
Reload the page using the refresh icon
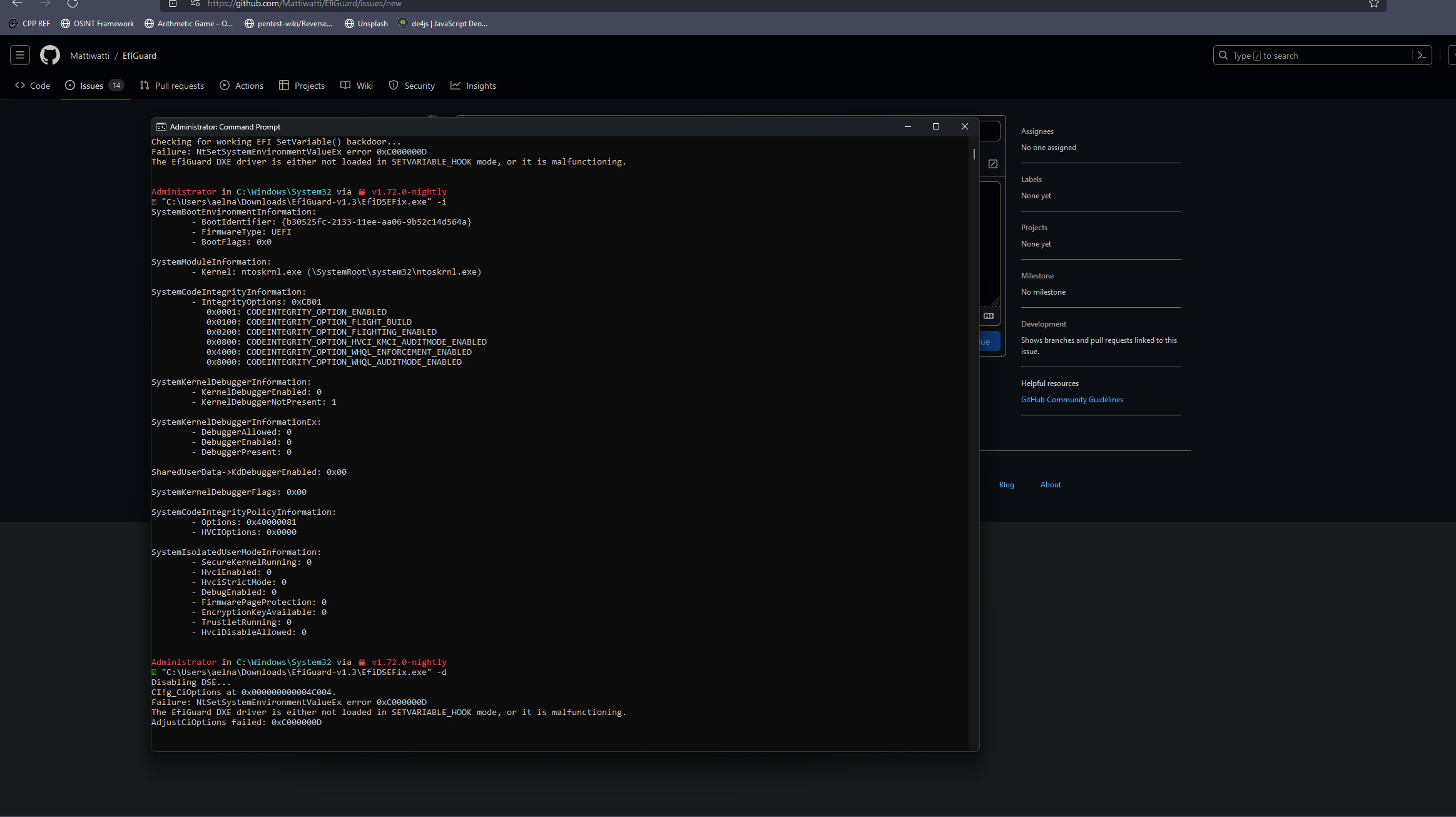click(73, 4)
